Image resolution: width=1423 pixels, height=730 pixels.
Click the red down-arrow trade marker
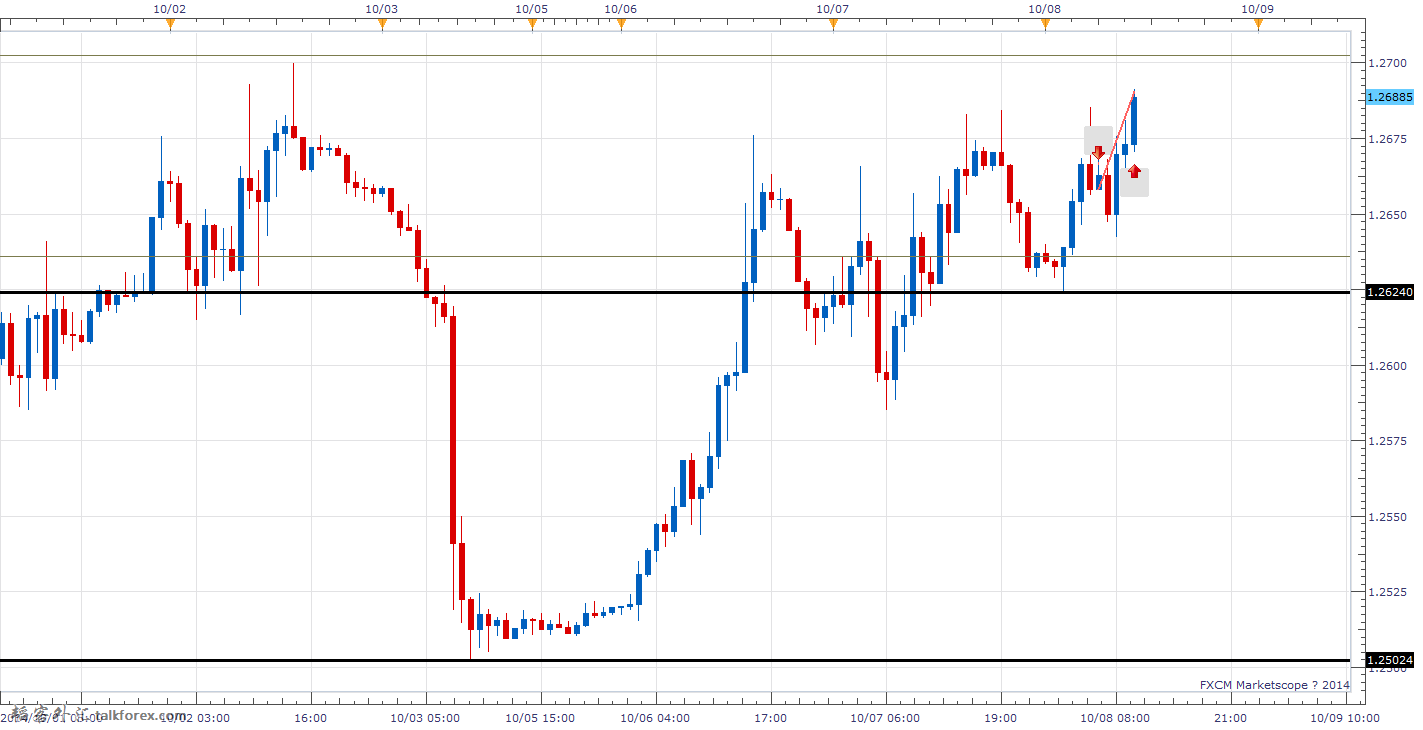click(x=1098, y=152)
